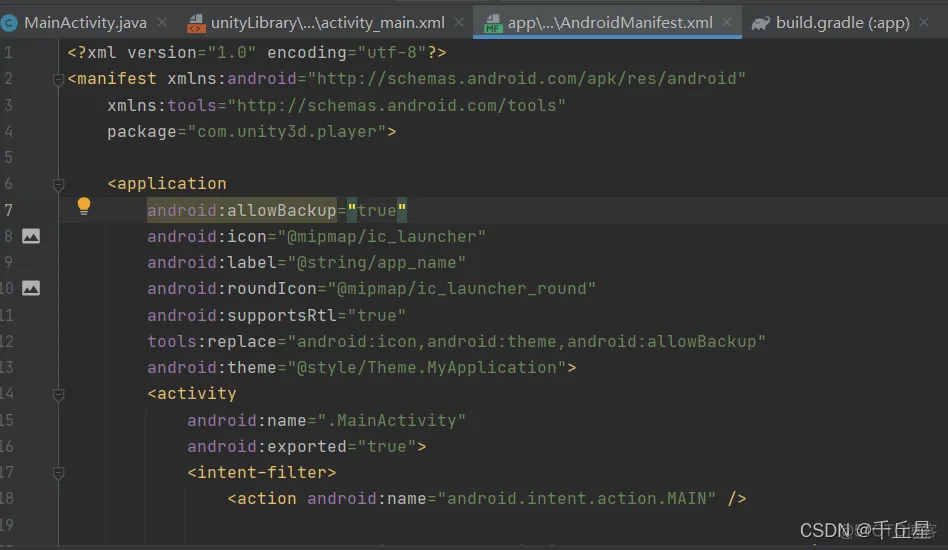This screenshot has height=550, width=948.
Task: Click the "@mipmap/ic_launcher" icon value
Action: (x=381, y=236)
